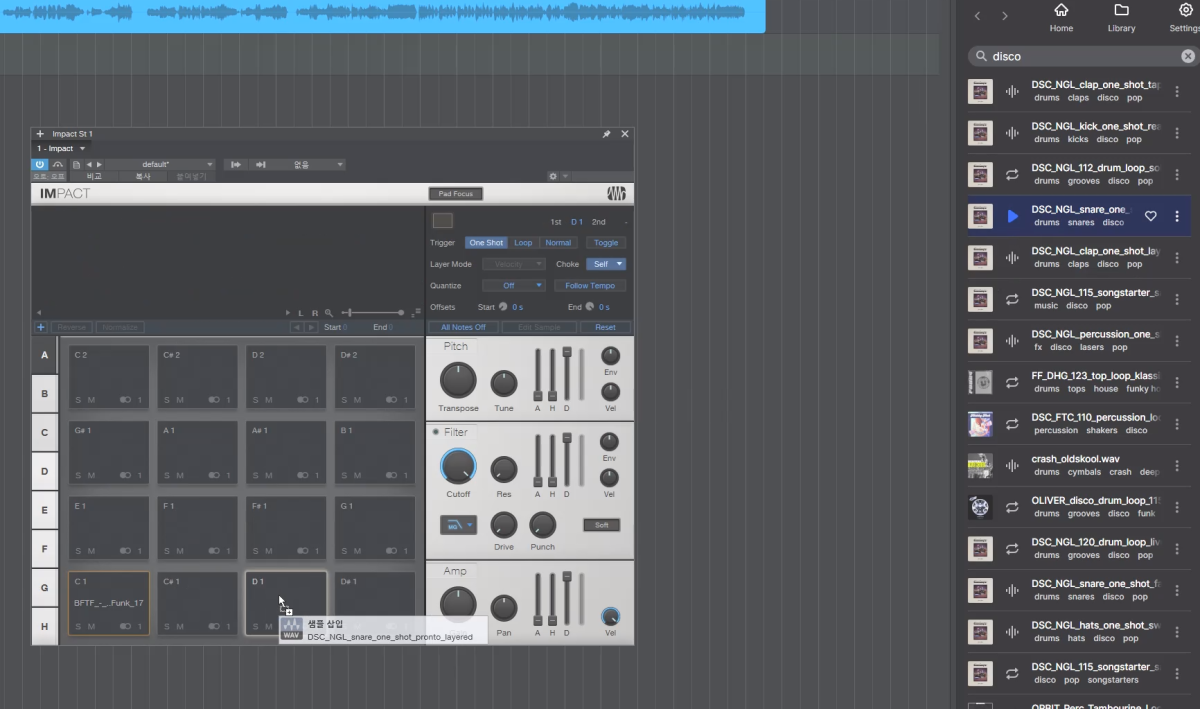Open the Library view

1121,17
